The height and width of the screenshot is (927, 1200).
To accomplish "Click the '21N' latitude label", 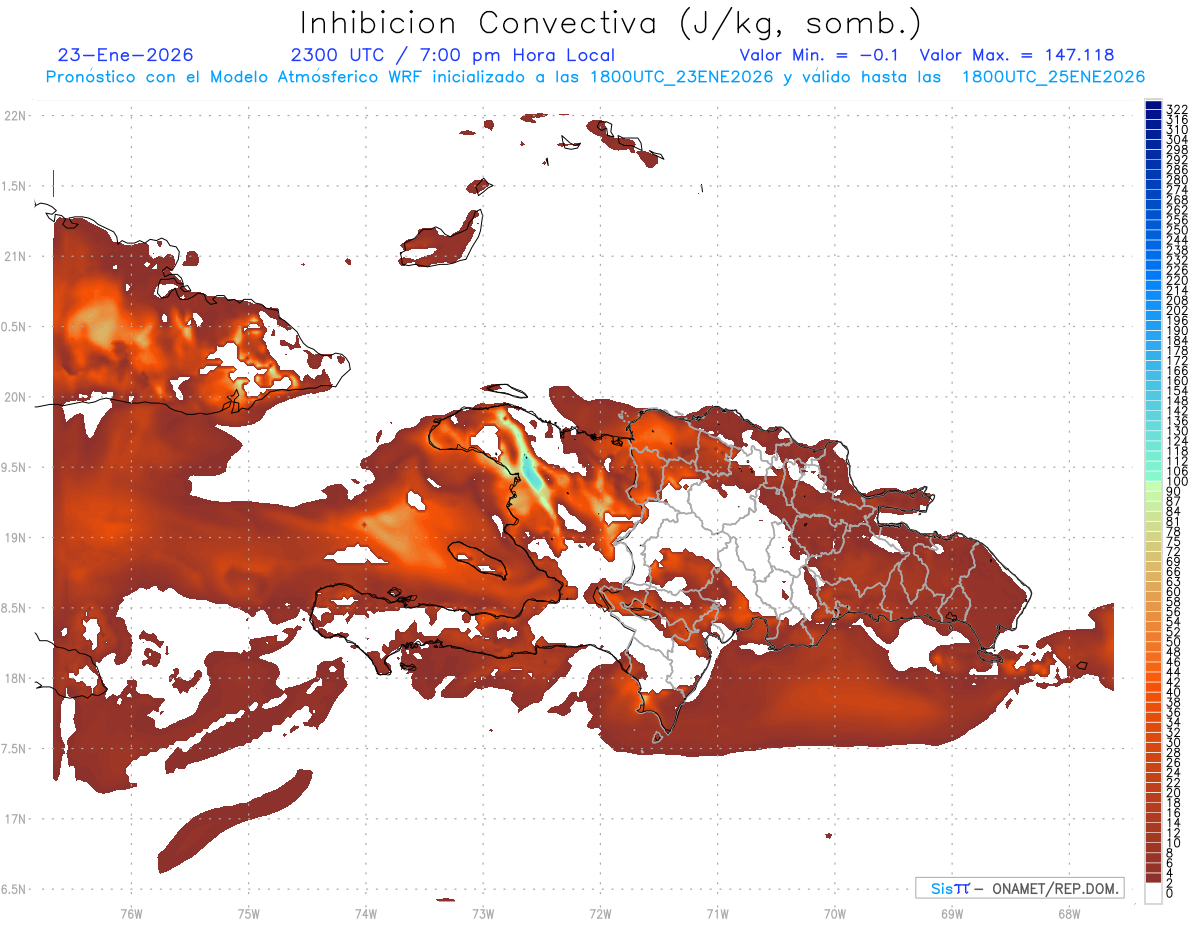I will (15, 256).
